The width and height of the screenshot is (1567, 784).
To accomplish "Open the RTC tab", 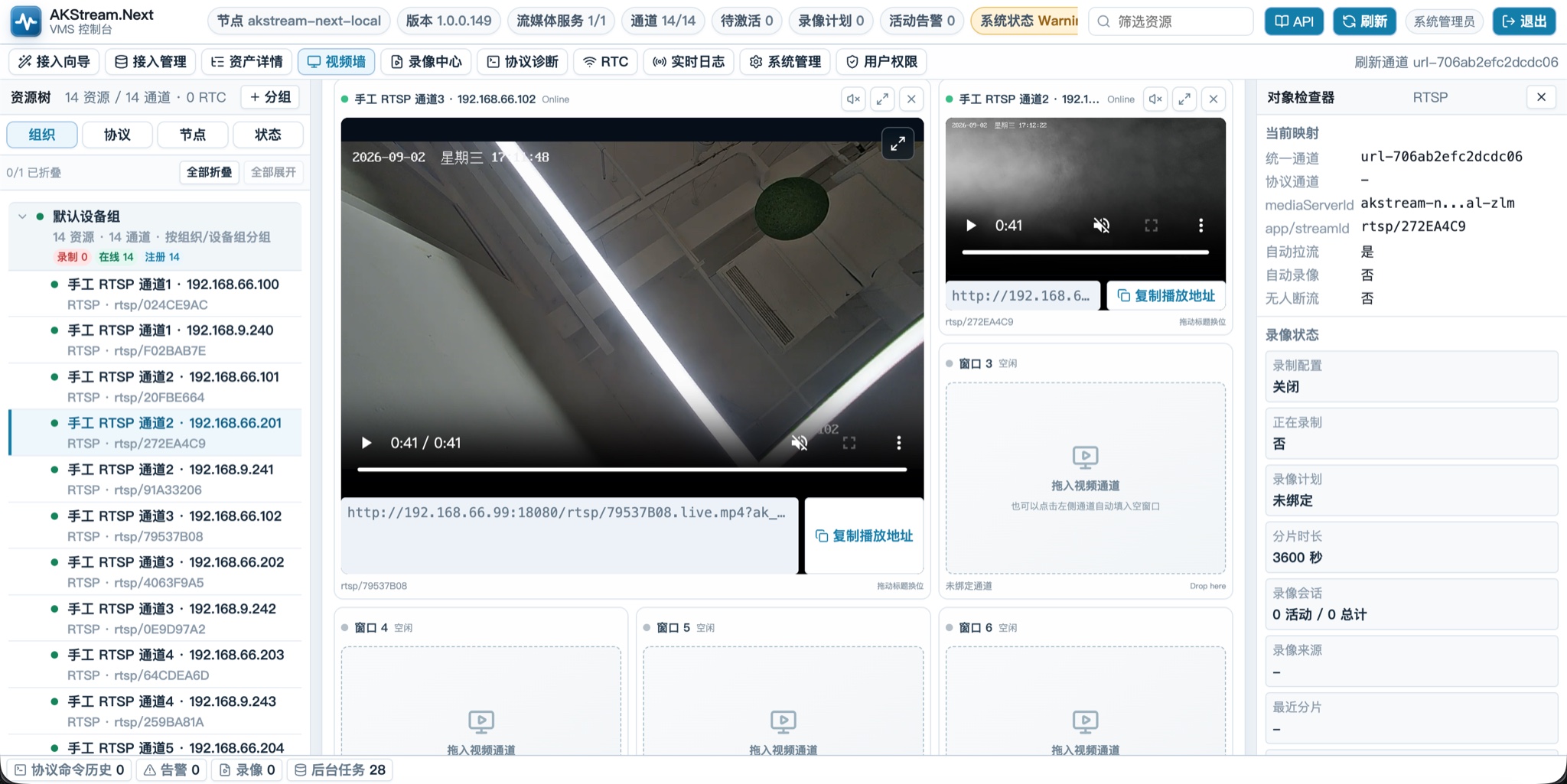I will (x=605, y=62).
